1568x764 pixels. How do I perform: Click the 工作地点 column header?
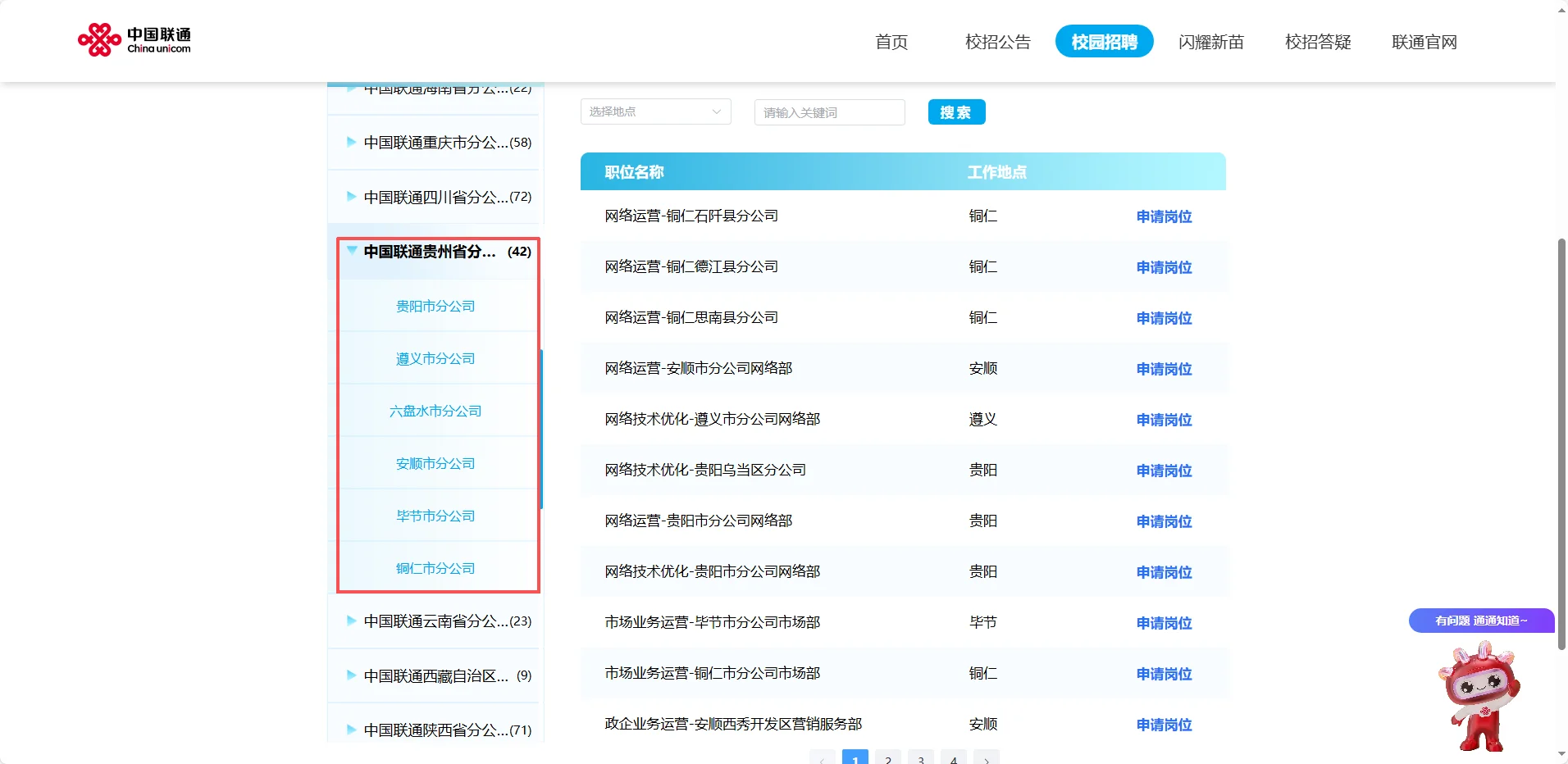tap(996, 172)
